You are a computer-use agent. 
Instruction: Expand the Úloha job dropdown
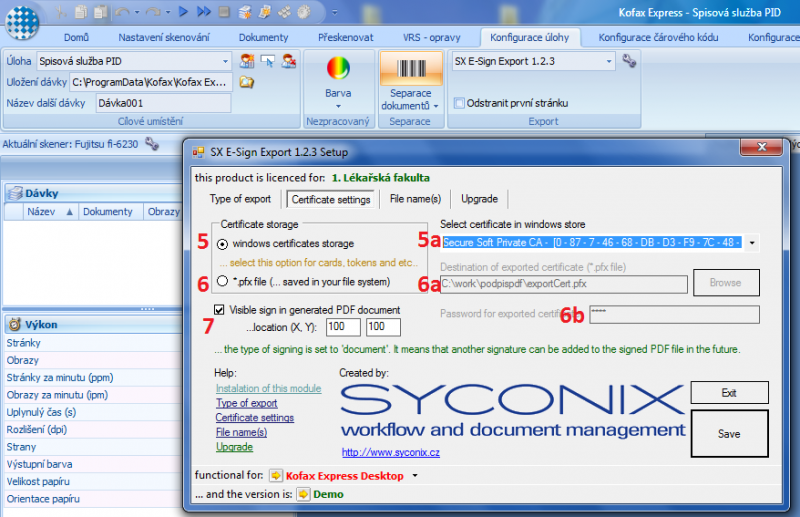pos(225,61)
